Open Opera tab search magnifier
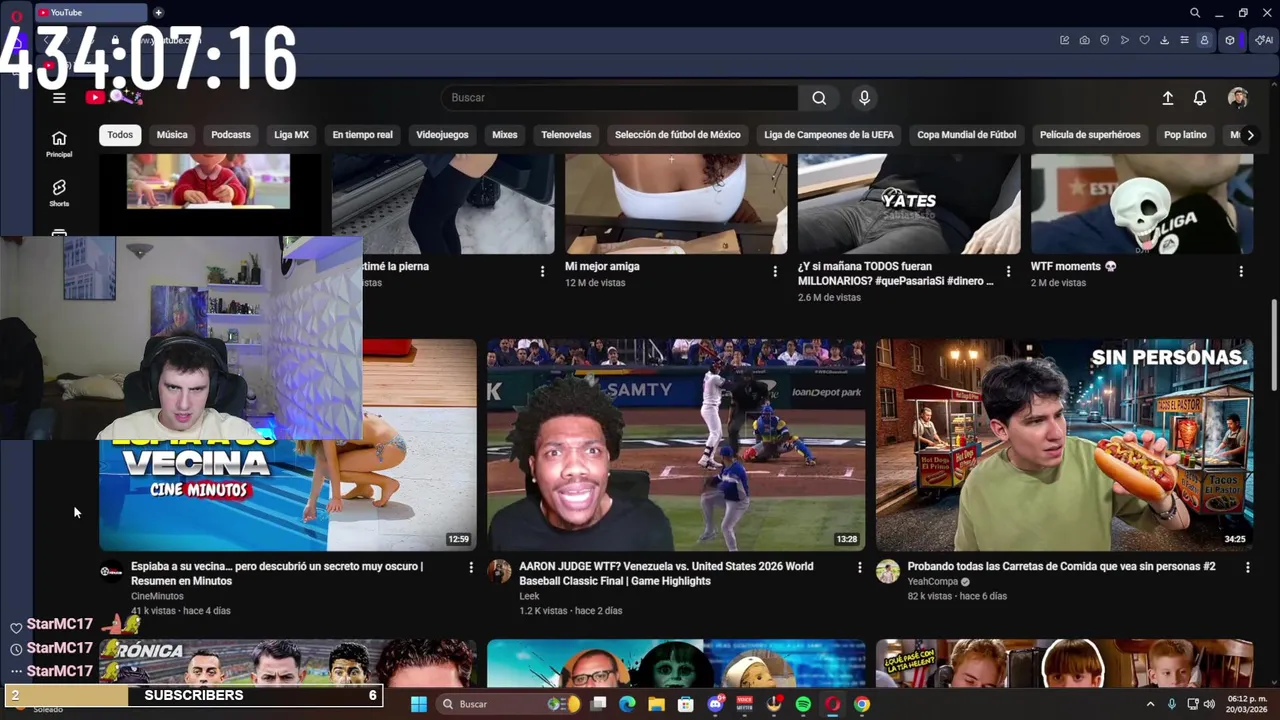Viewport: 1280px width, 720px height. pyautogui.click(x=1195, y=13)
